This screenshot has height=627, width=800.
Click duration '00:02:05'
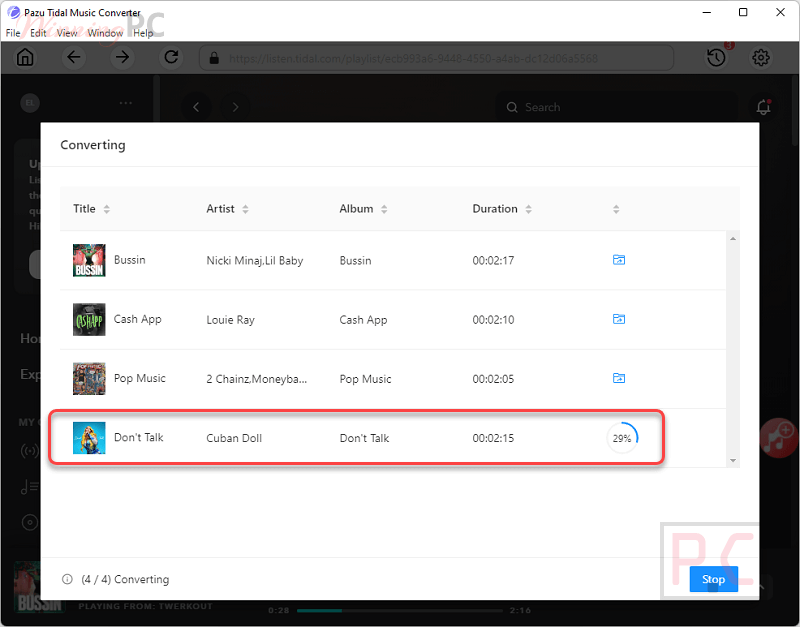coord(493,379)
